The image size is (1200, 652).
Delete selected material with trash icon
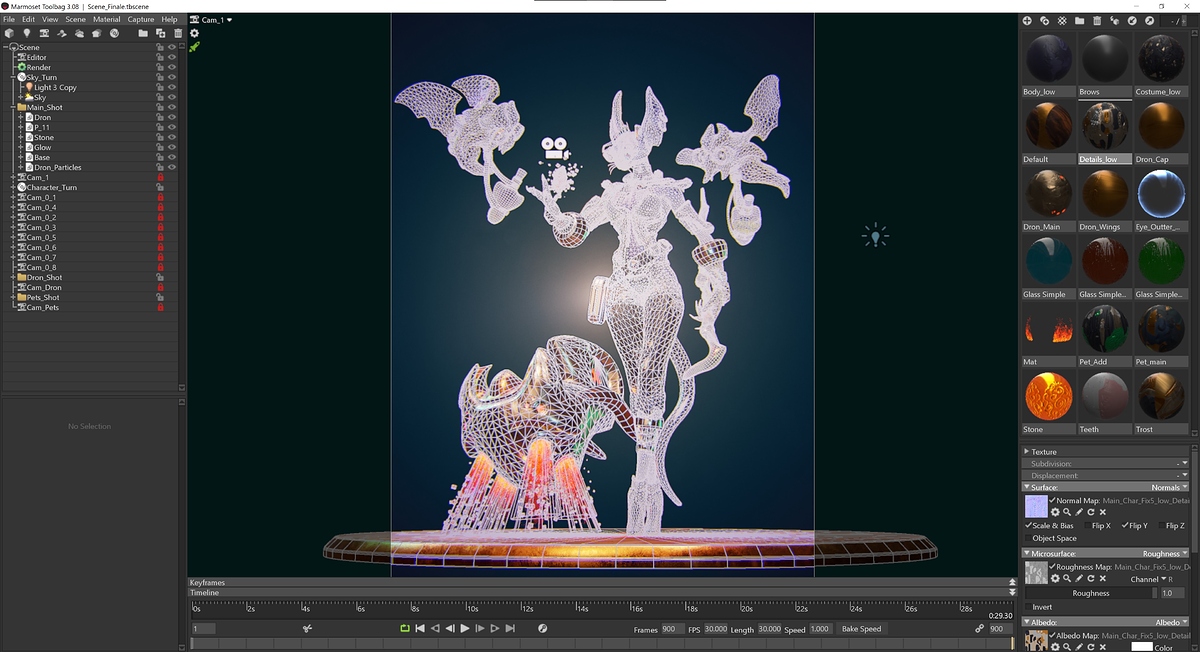(x=1097, y=20)
